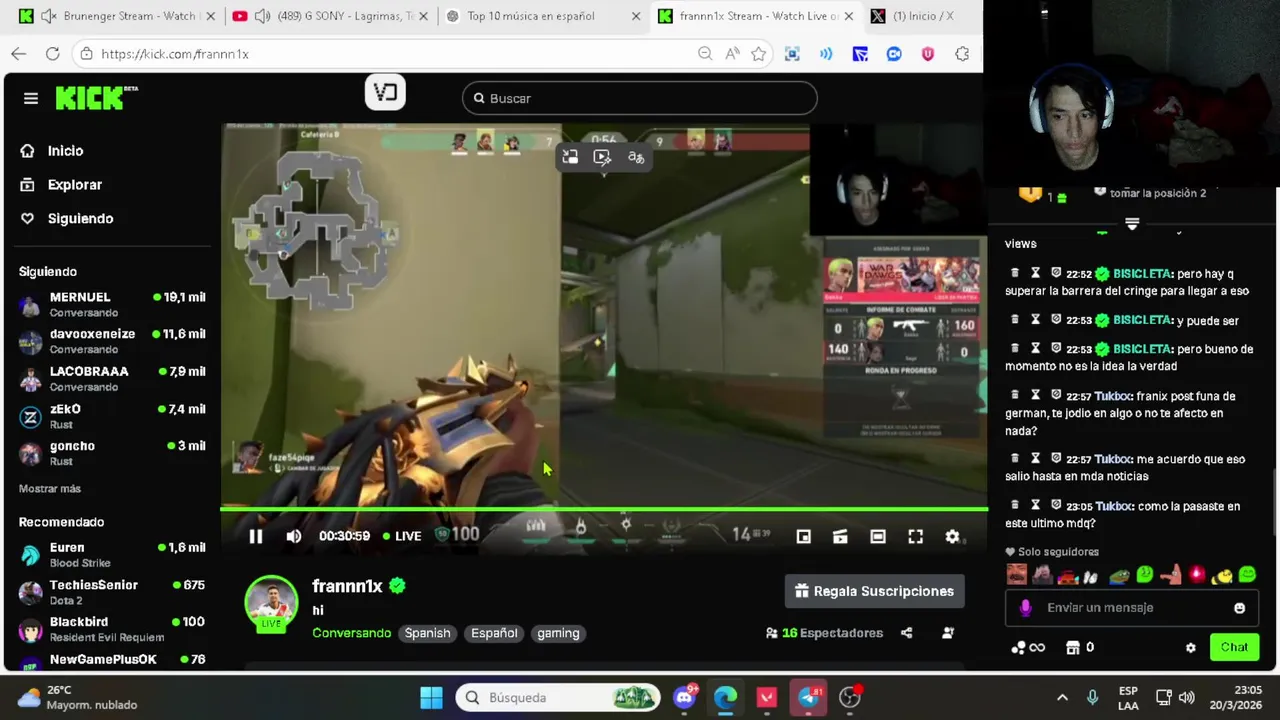
Task: Open OBS Studio from the taskbar
Action: tap(850, 697)
